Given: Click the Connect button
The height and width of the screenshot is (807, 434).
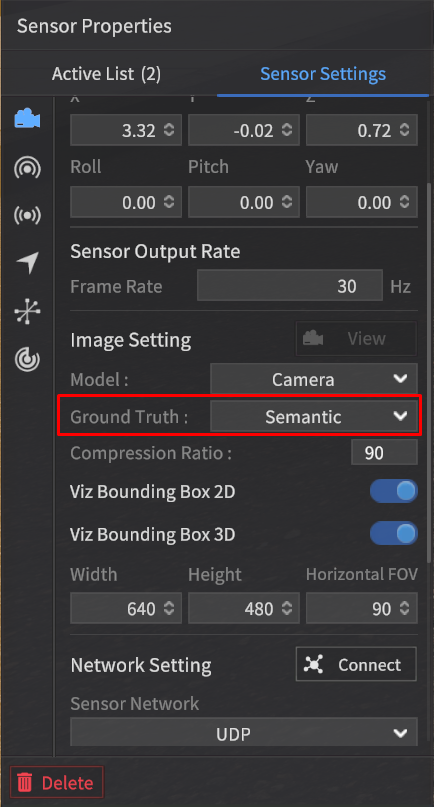Looking at the screenshot, I should (x=356, y=664).
